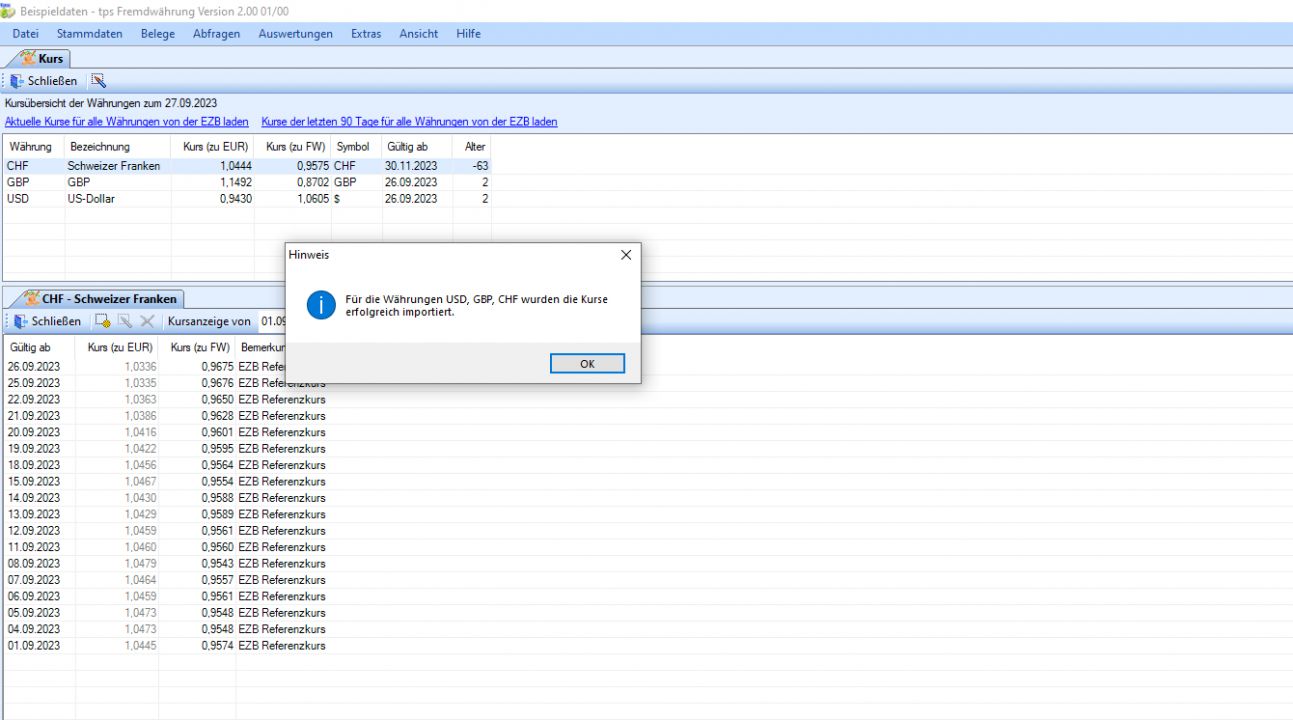This screenshot has height=720, width=1293.
Task: Select the USD US-Dollar row
Action: (x=90, y=199)
